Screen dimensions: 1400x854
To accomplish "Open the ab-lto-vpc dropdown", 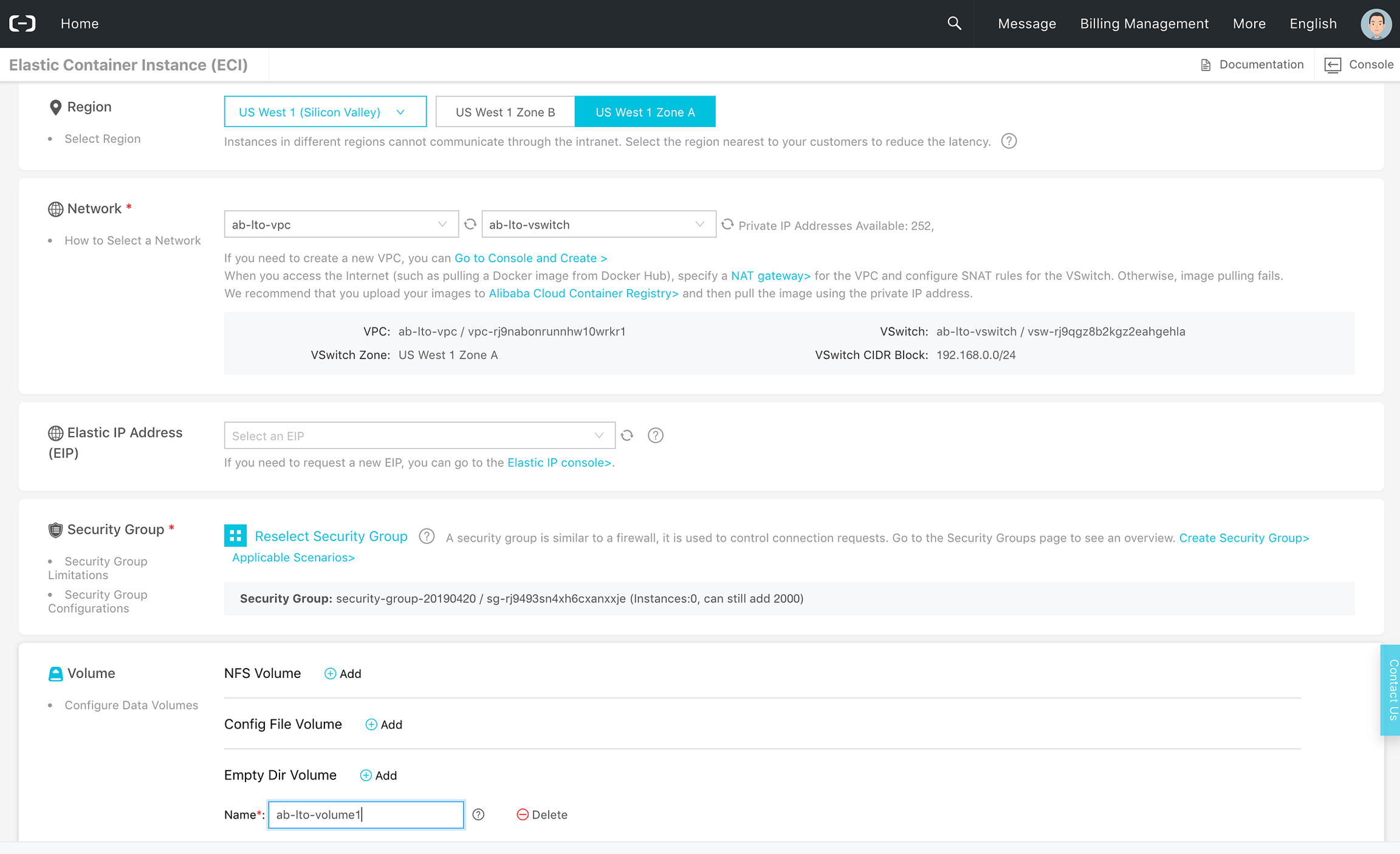I will (x=341, y=224).
